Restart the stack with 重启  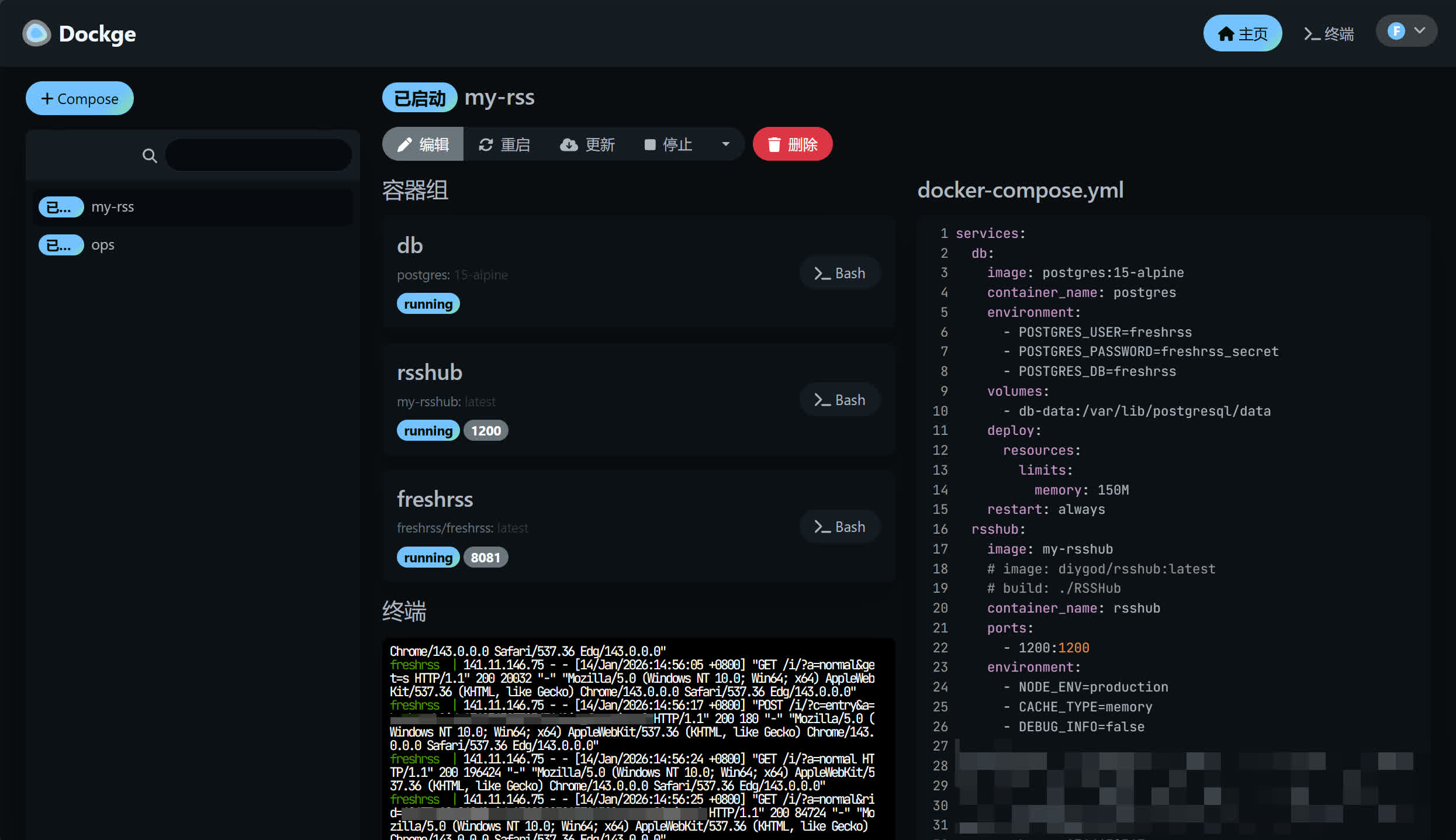point(504,144)
